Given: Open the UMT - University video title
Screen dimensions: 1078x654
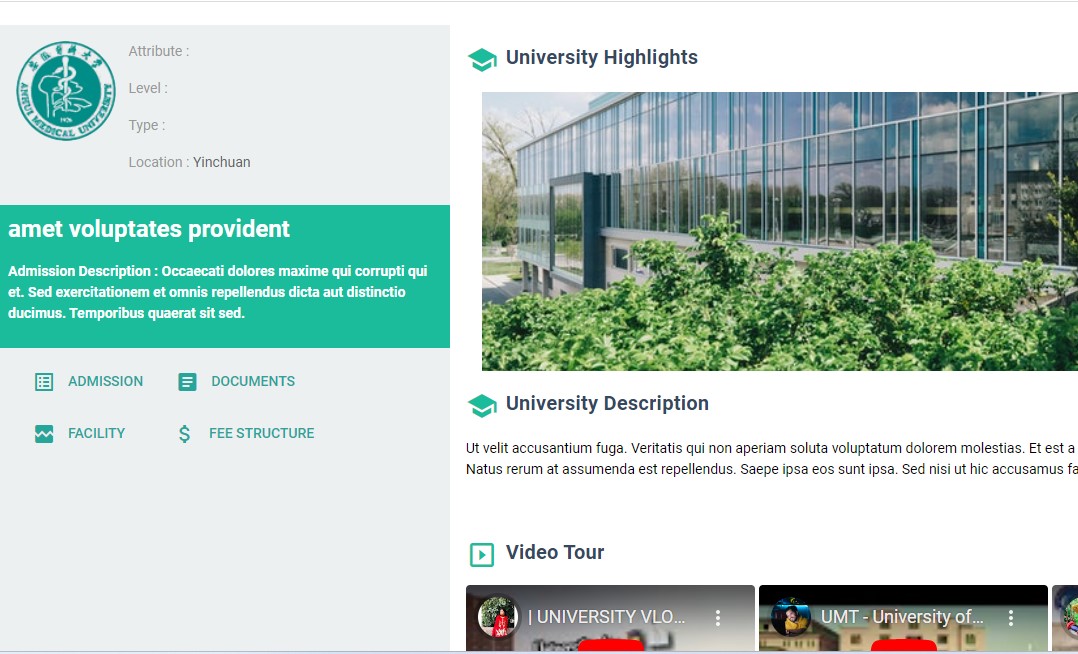Looking at the screenshot, I should [902, 617].
